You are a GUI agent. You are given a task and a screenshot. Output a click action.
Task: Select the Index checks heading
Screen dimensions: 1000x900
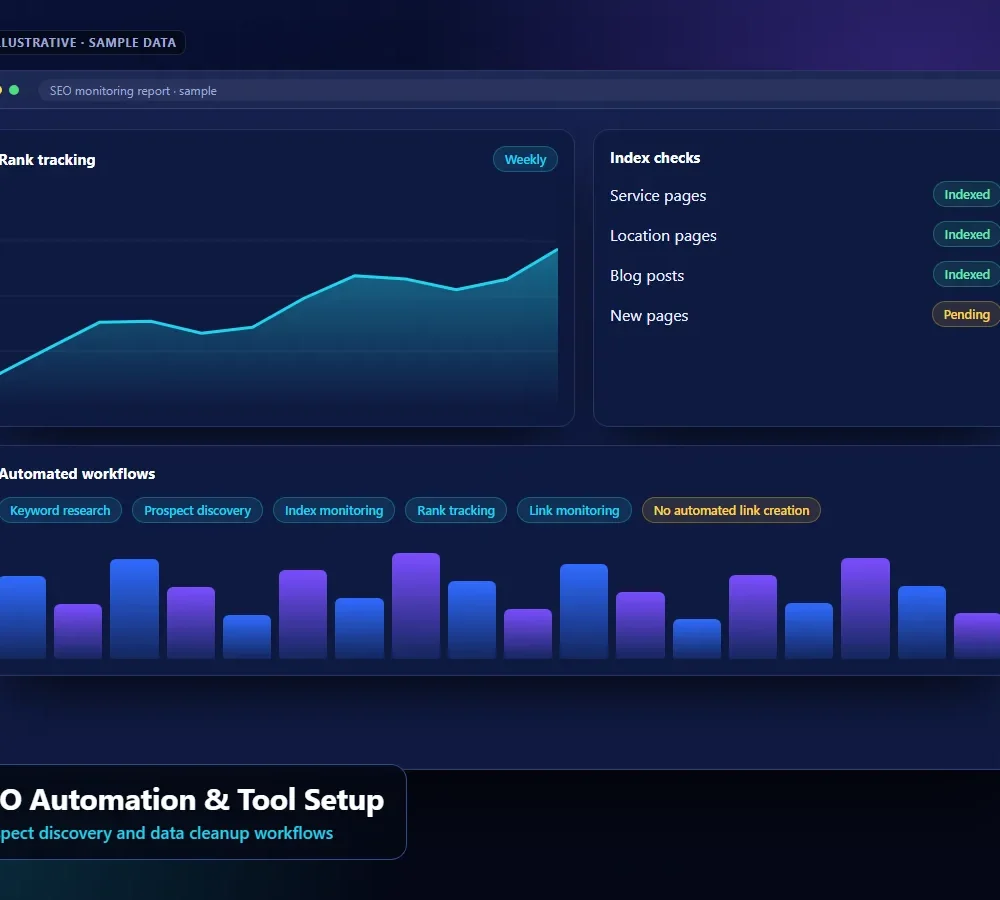click(x=655, y=158)
